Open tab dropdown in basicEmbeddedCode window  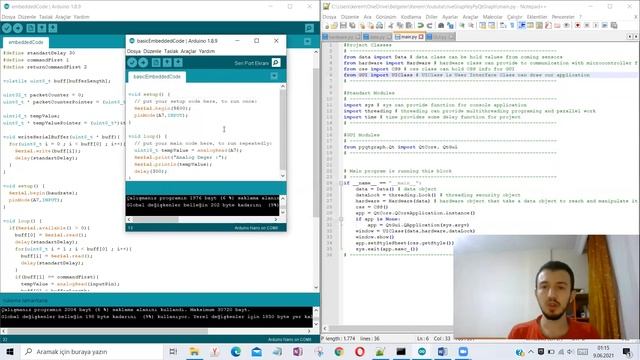(274, 76)
